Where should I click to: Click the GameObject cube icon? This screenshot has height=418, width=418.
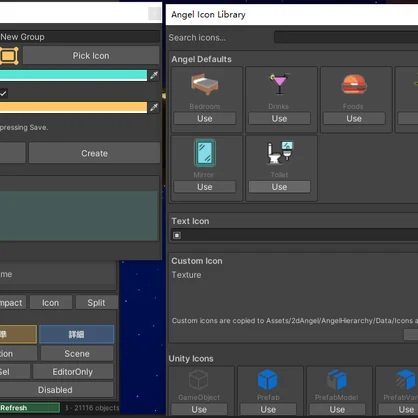click(x=199, y=380)
